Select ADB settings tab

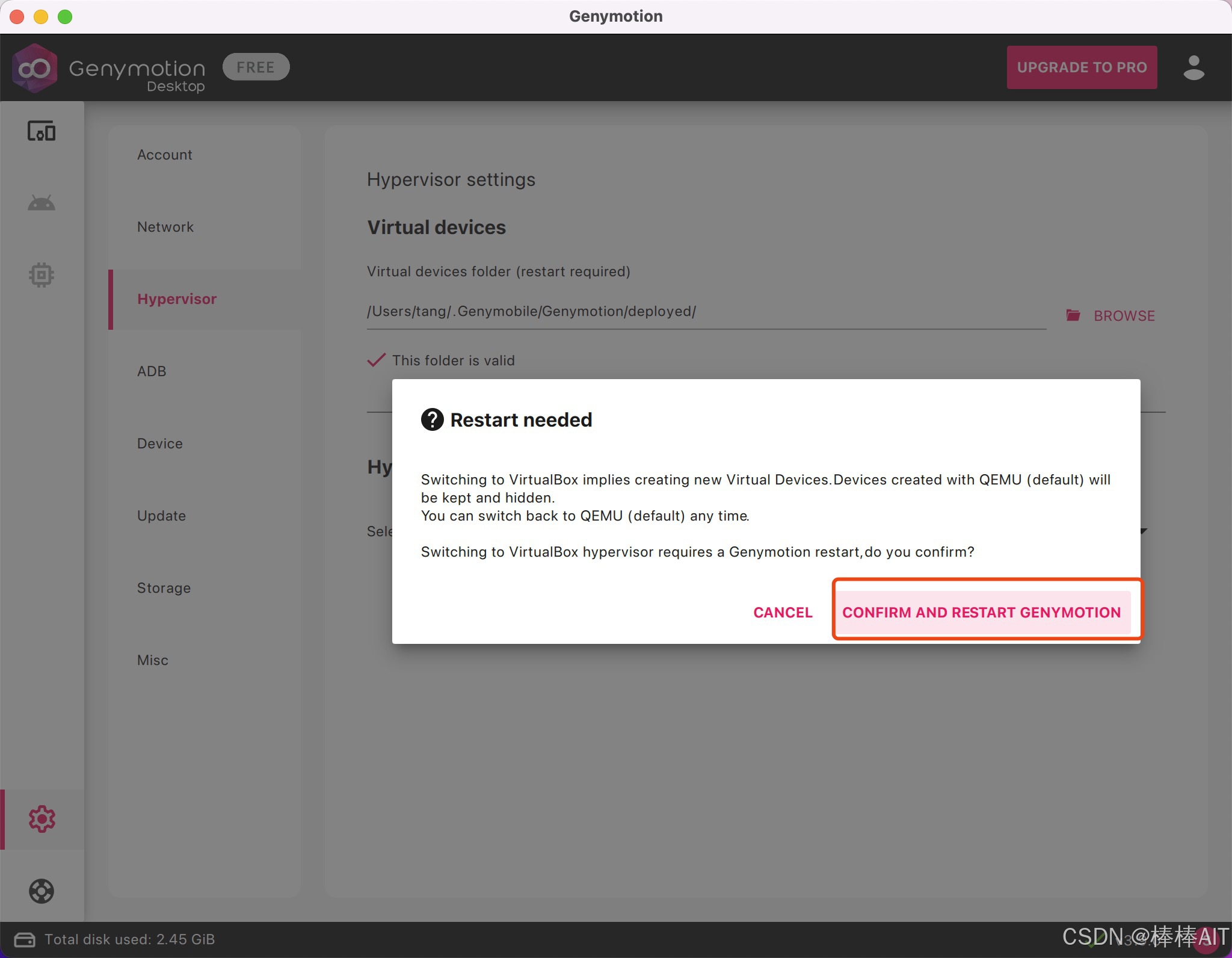click(x=205, y=371)
